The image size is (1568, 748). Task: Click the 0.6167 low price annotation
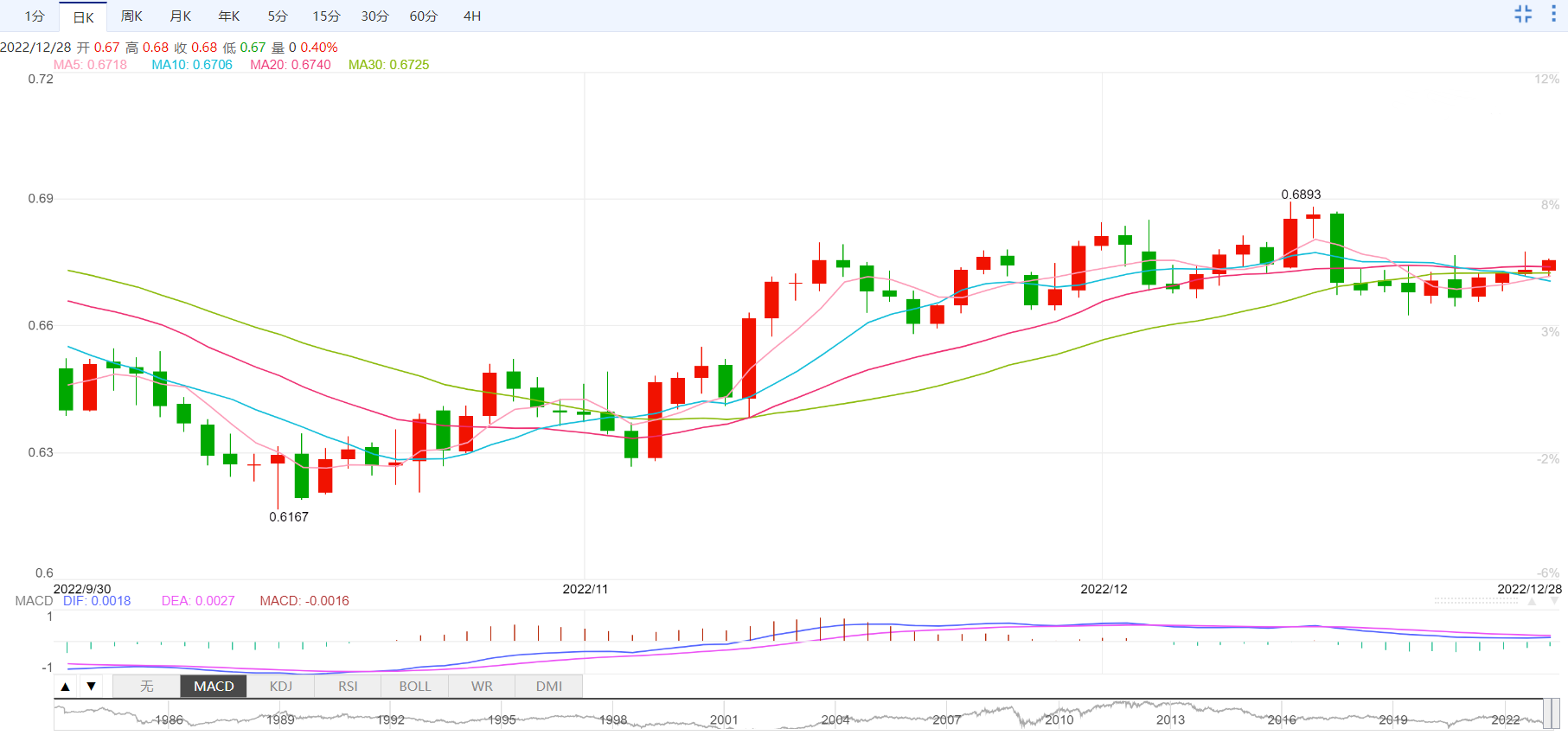tap(289, 517)
